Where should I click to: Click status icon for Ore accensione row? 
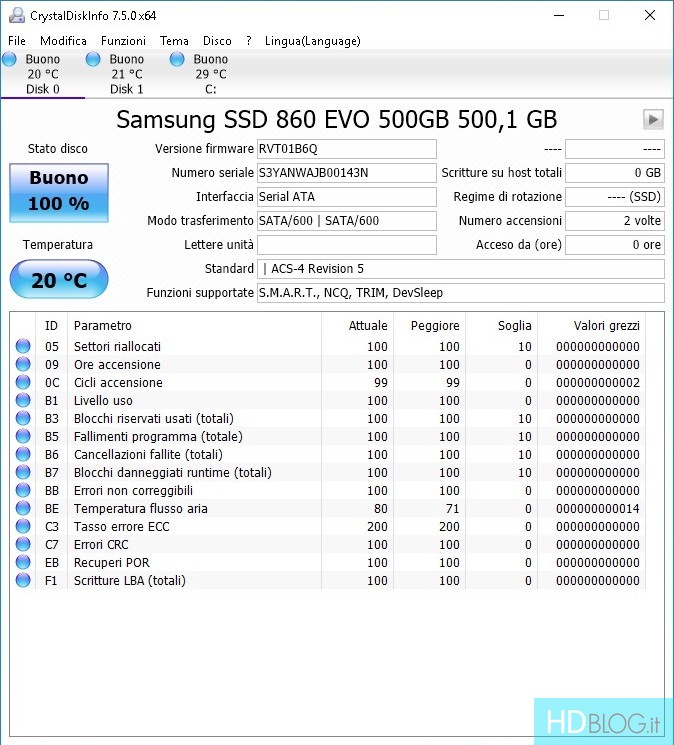(x=23, y=364)
